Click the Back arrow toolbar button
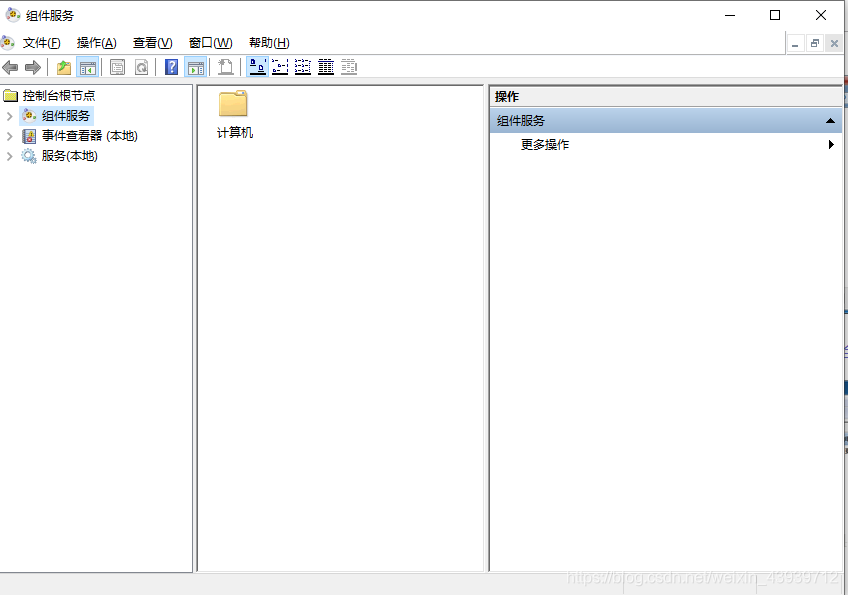 click(x=10, y=68)
